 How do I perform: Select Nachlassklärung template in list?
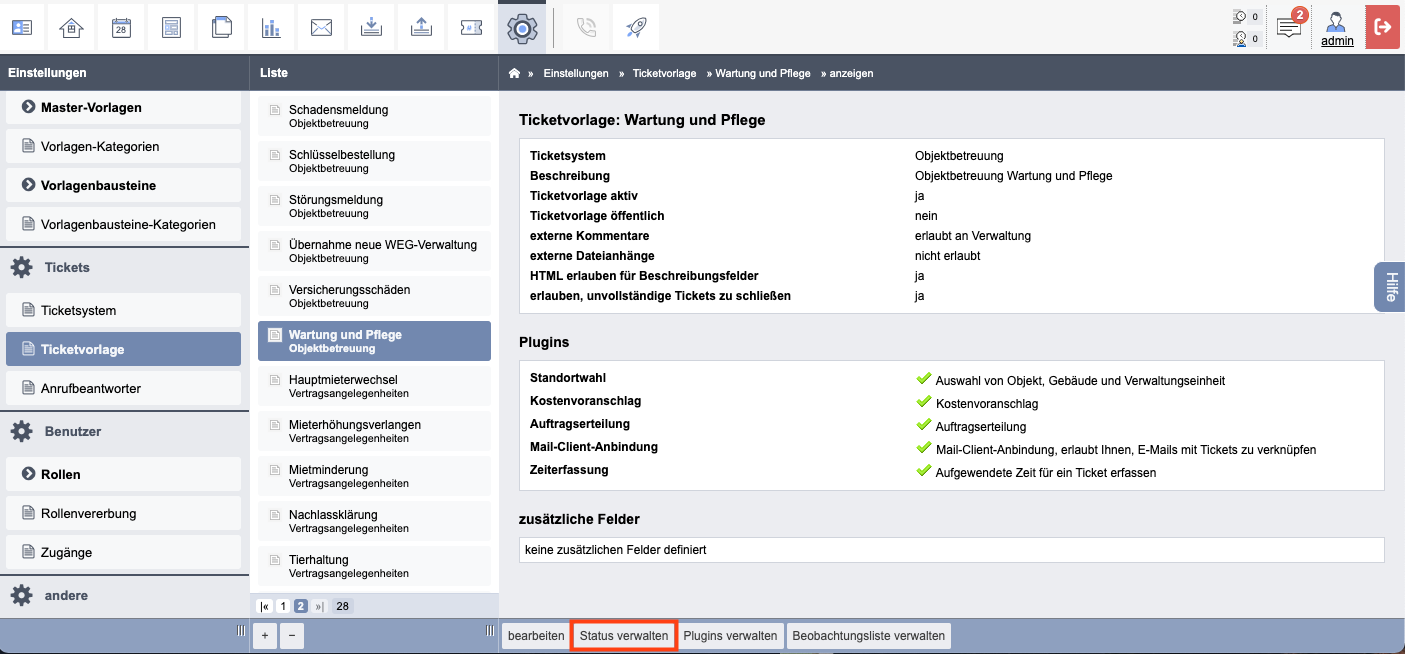[374, 521]
